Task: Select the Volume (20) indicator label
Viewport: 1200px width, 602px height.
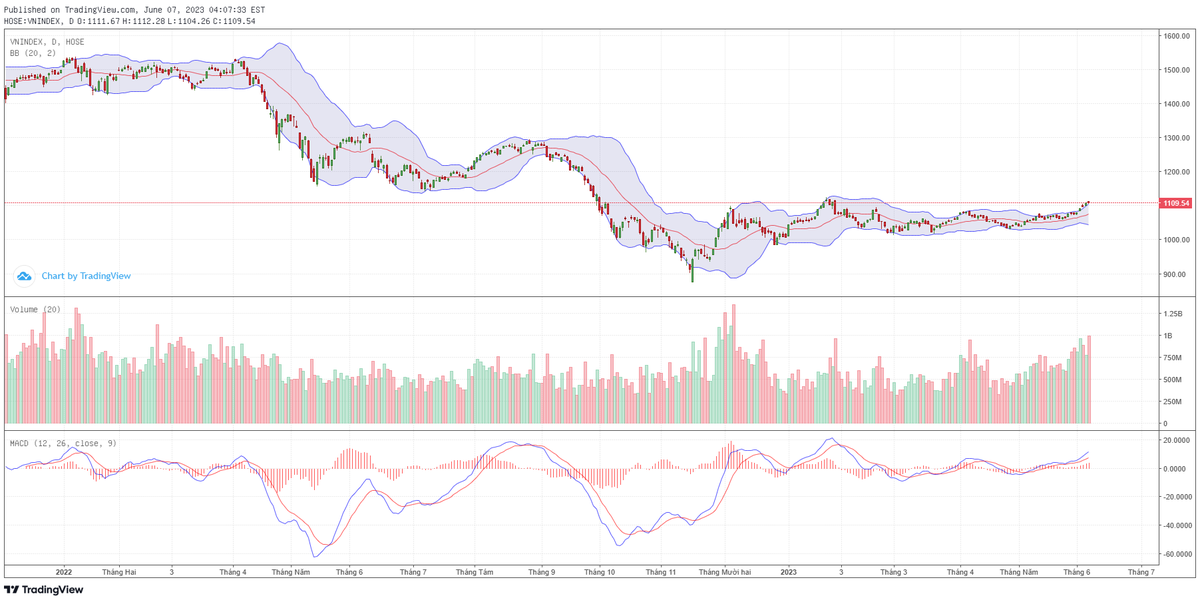Action: (35, 310)
